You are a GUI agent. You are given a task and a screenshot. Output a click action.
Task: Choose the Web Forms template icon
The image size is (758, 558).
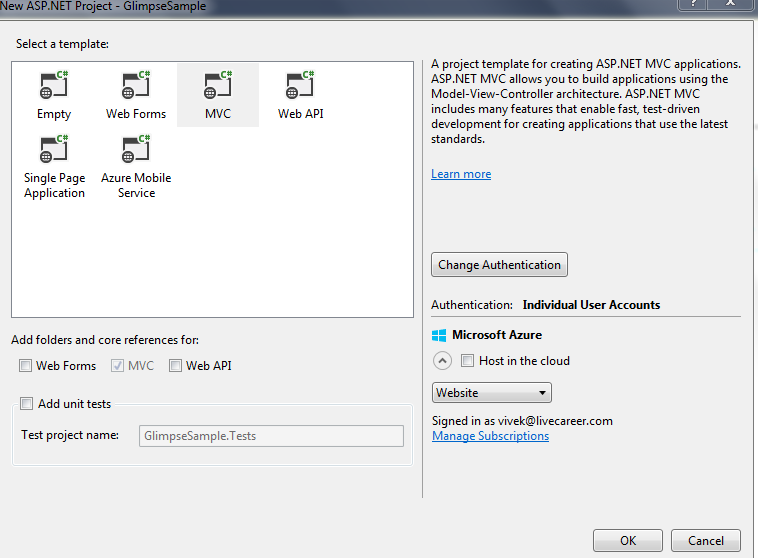(136, 85)
